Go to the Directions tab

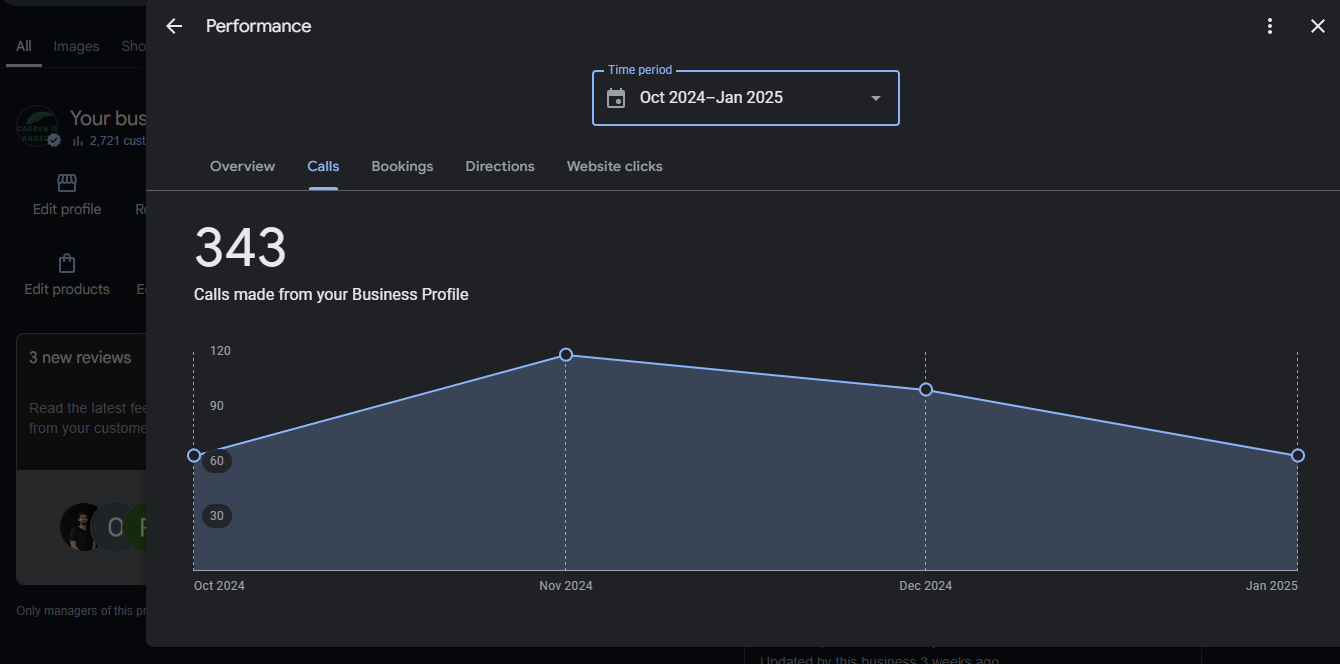(500, 166)
